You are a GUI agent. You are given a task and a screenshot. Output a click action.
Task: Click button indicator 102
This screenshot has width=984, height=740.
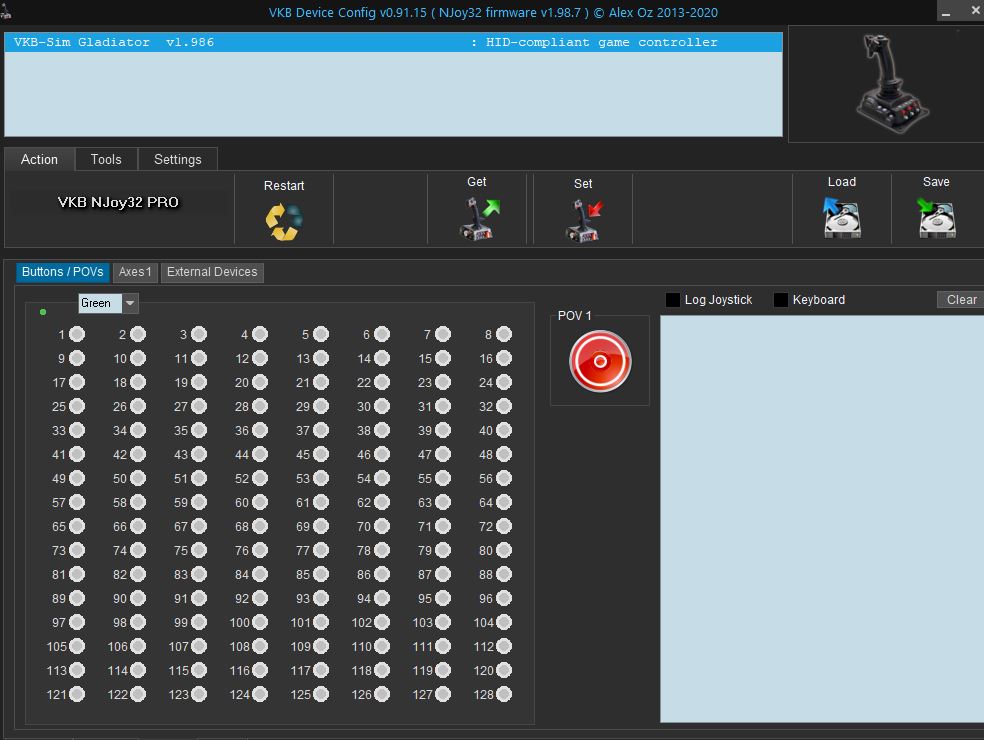click(x=382, y=622)
